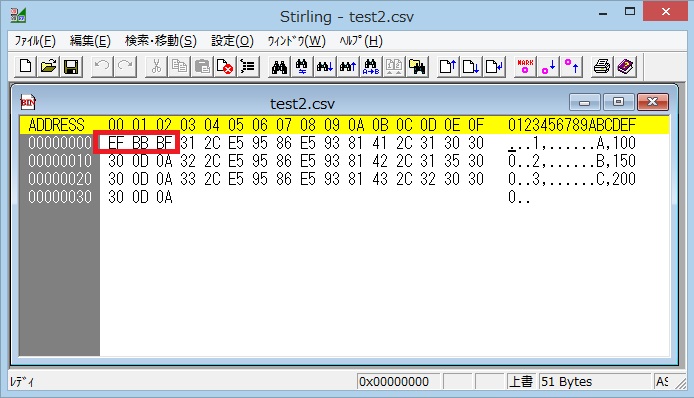Click byte 43 in third hex row
The width and height of the screenshot is (694, 398).
tap(380, 179)
